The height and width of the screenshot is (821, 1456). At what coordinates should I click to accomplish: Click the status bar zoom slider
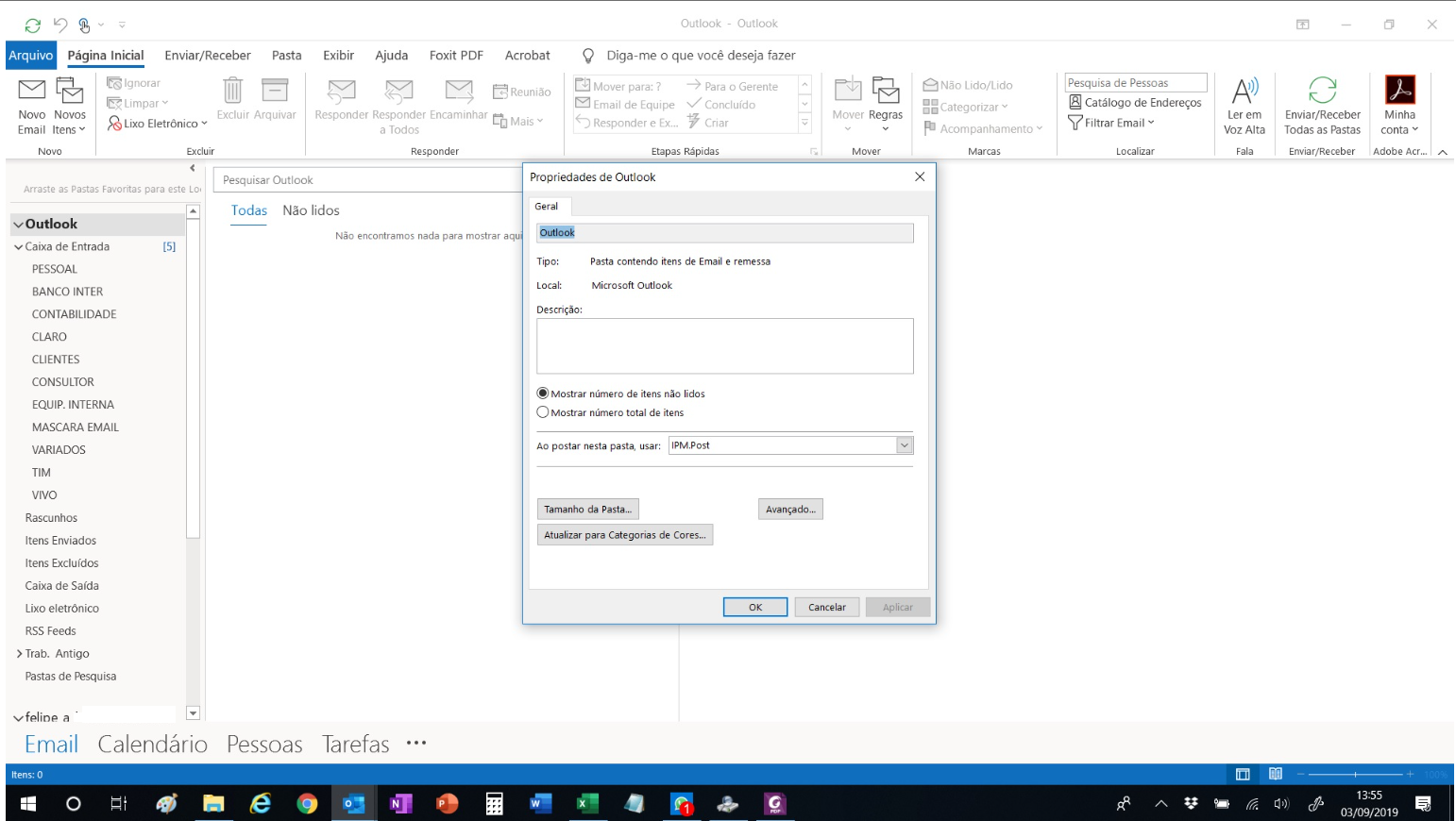pyautogui.click(x=1355, y=775)
